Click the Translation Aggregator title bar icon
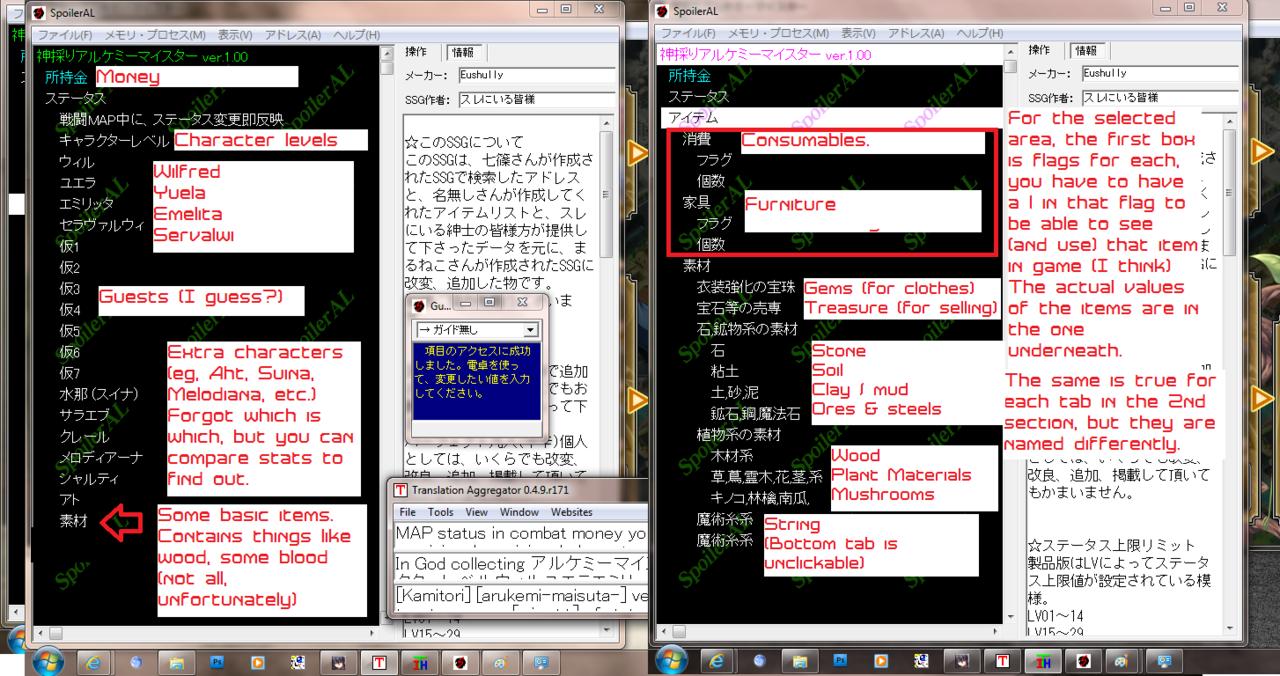This screenshot has width=1280, height=676. pyautogui.click(x=401, y=490)
